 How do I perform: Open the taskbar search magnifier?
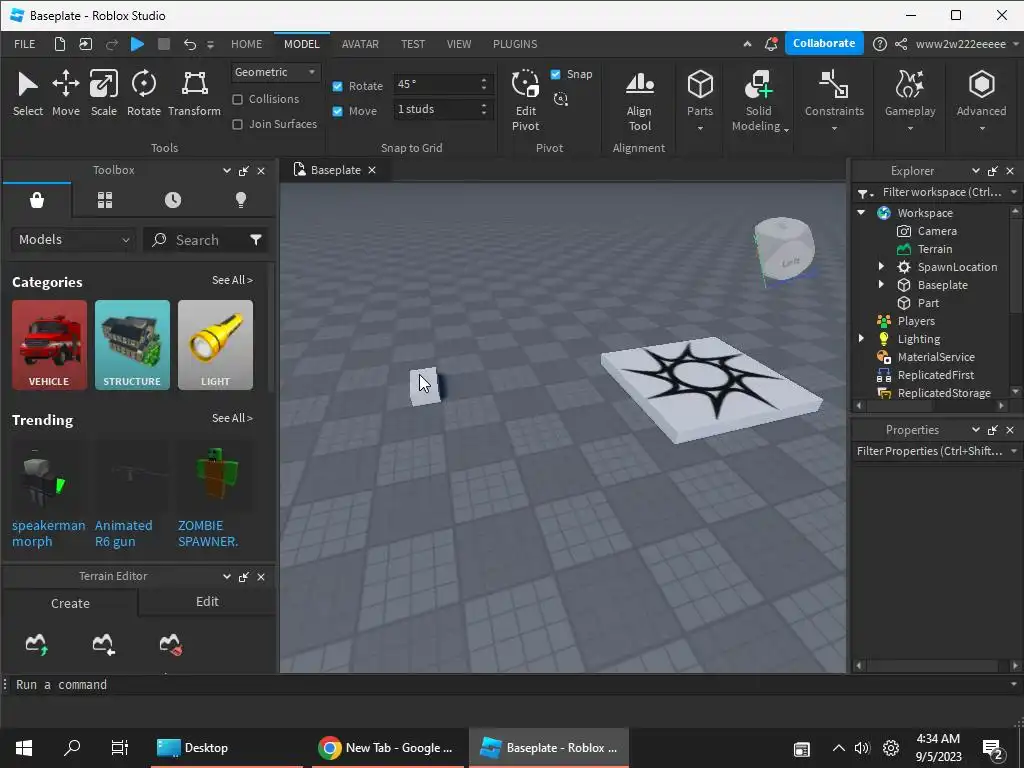coord(72,748)
